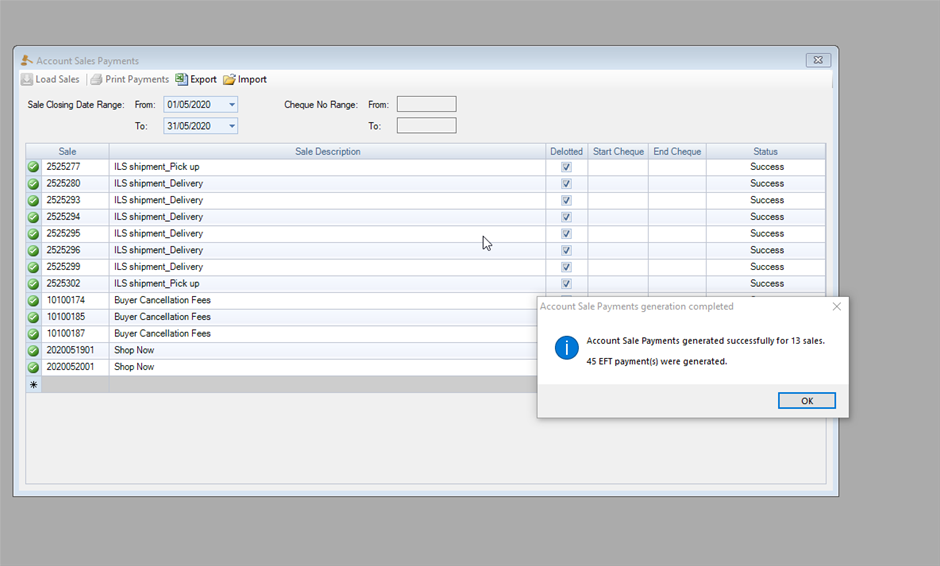Click the Cheque No Range To field

(426, 126)
